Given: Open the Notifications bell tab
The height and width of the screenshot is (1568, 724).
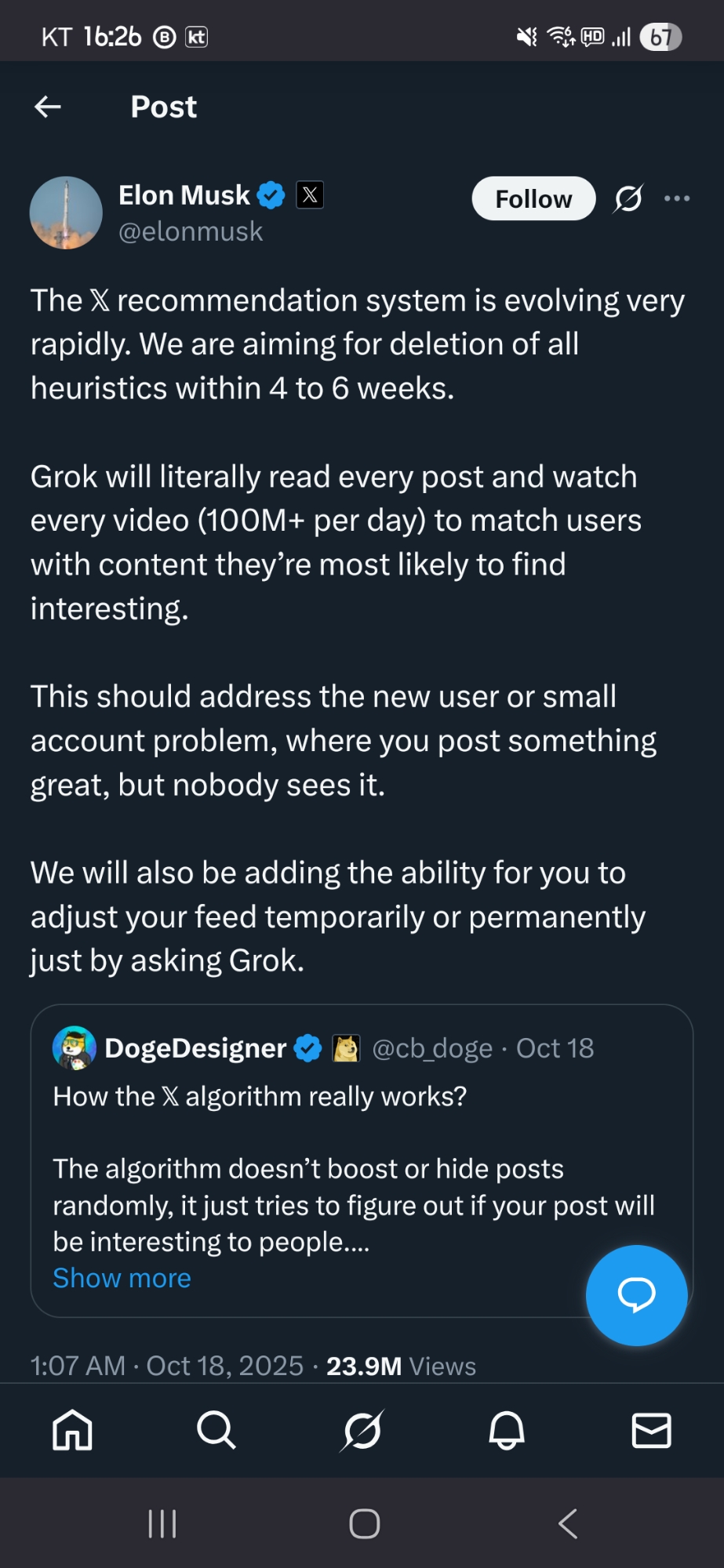Looking at the screenshot, I should (x=507, y=1430).
